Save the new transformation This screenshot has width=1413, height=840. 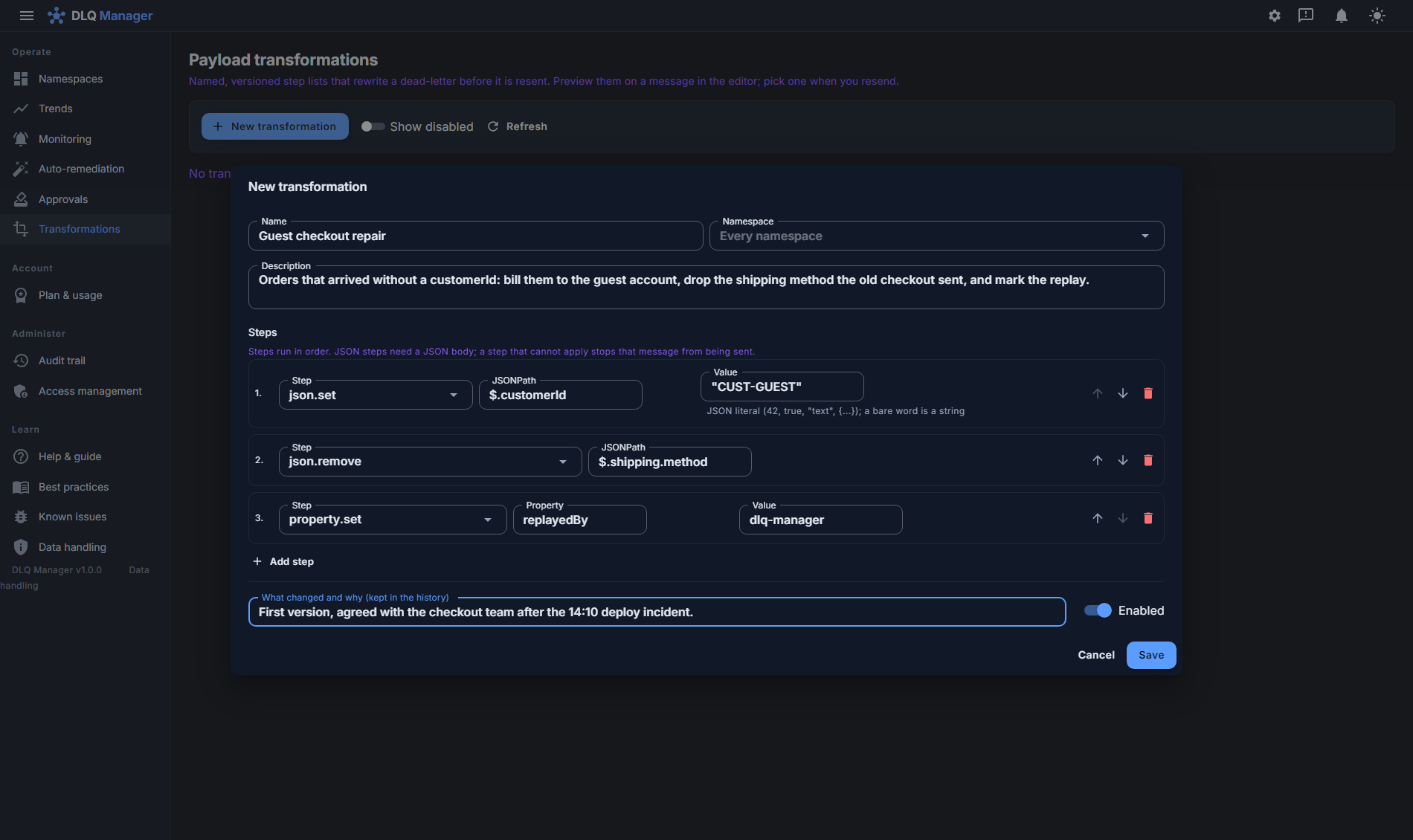[x=1151, y=655]
